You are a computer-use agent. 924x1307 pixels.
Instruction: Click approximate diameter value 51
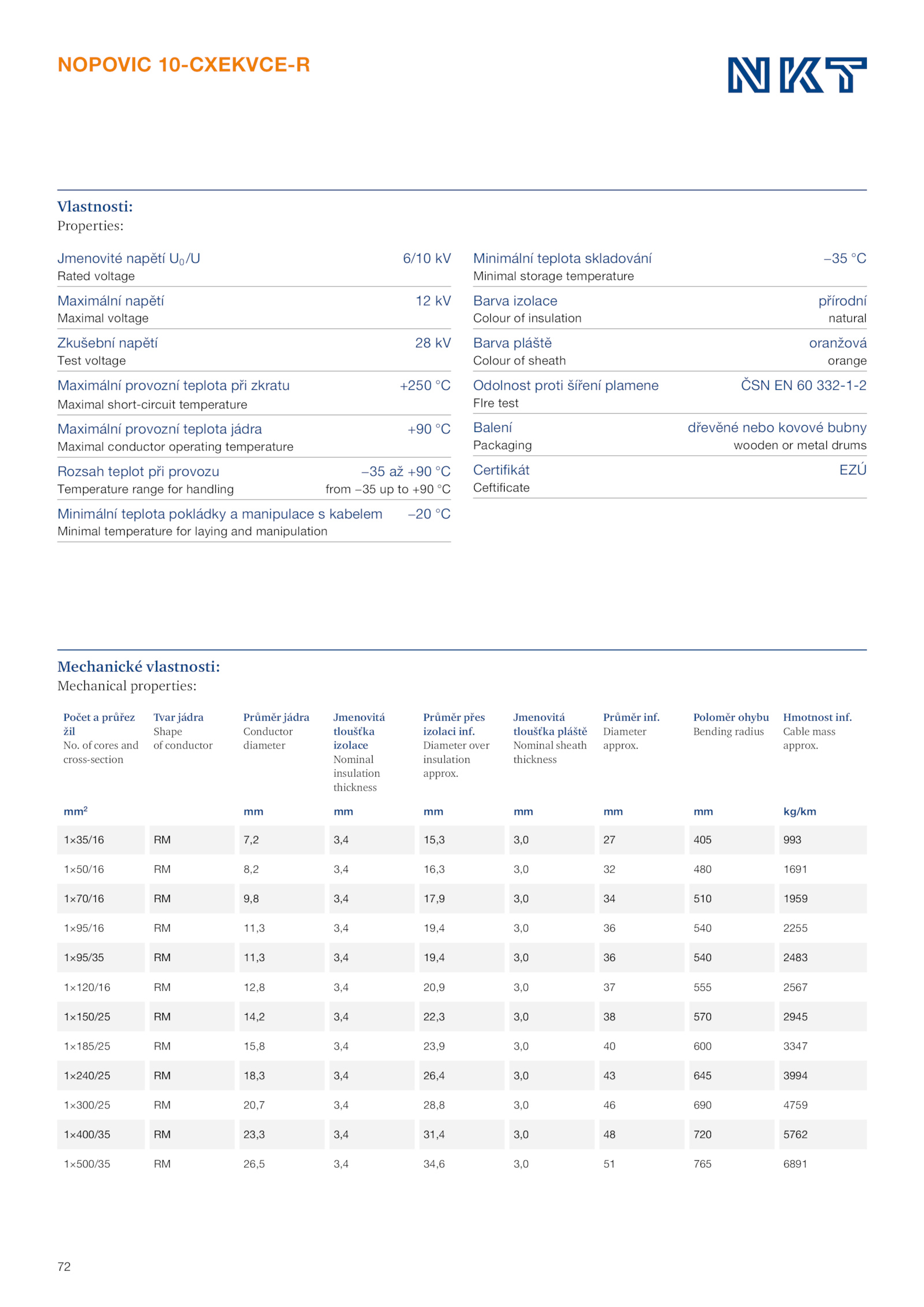tap(609, 1164)
